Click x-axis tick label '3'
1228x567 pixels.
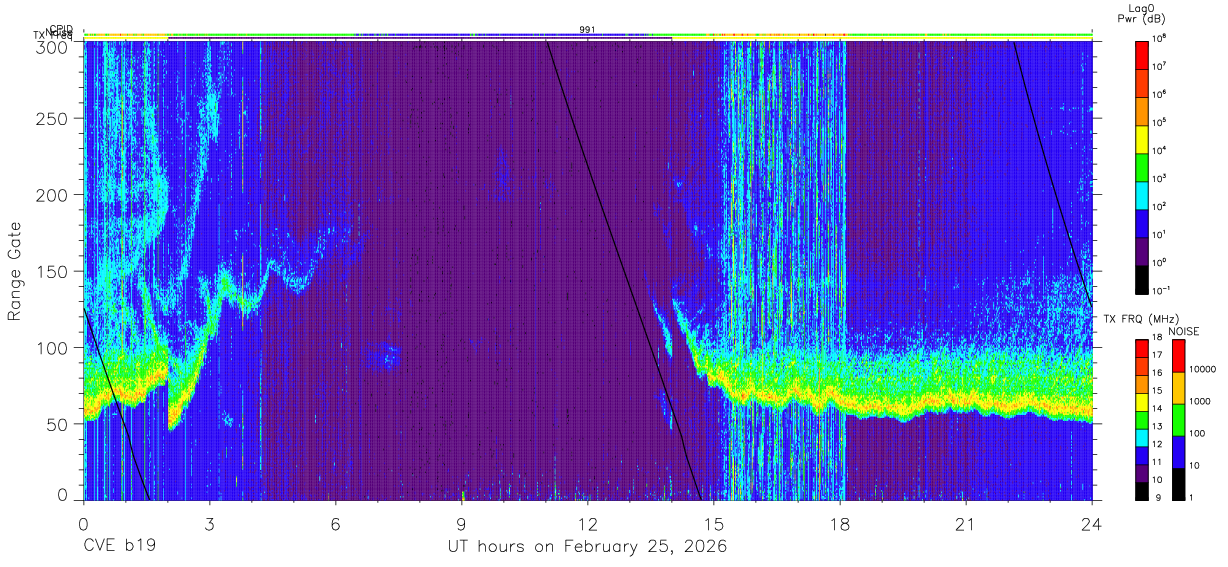tap(209, 525)
